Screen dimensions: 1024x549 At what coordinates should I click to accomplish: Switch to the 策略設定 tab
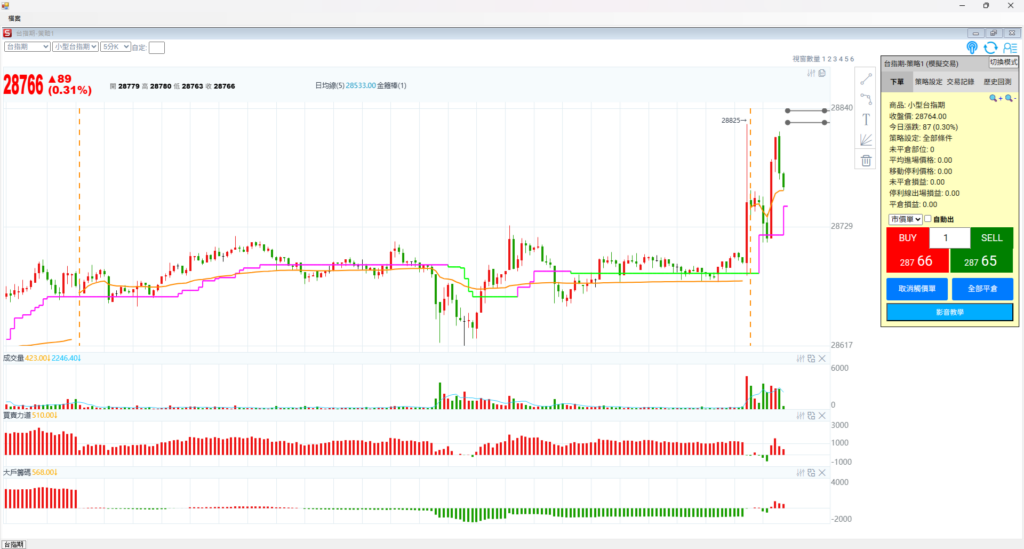click(x=929, y=82)
